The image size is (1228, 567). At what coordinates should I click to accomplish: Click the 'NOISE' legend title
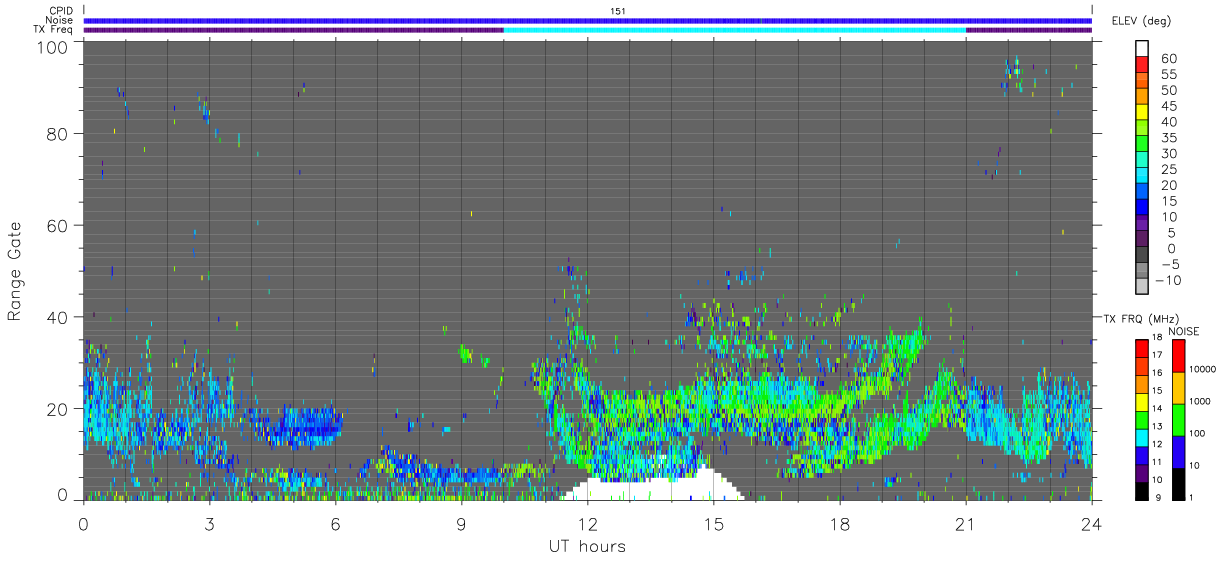pos(1183,331)
